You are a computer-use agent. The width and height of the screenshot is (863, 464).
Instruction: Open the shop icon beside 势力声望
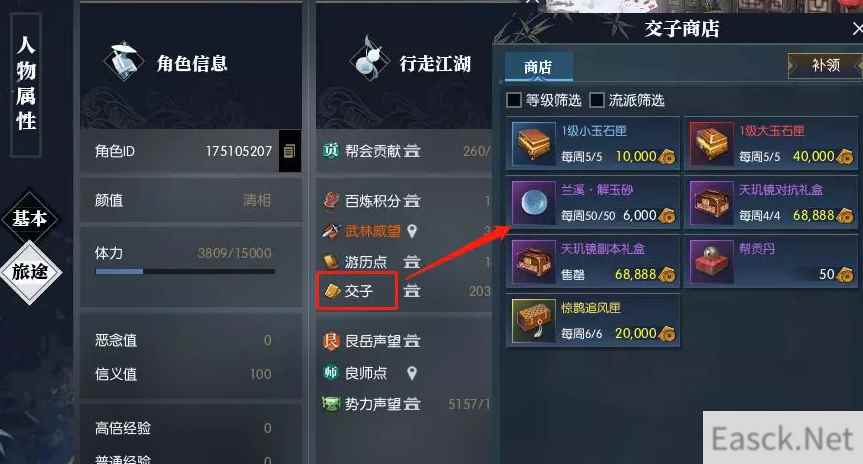tap(412, 404)
